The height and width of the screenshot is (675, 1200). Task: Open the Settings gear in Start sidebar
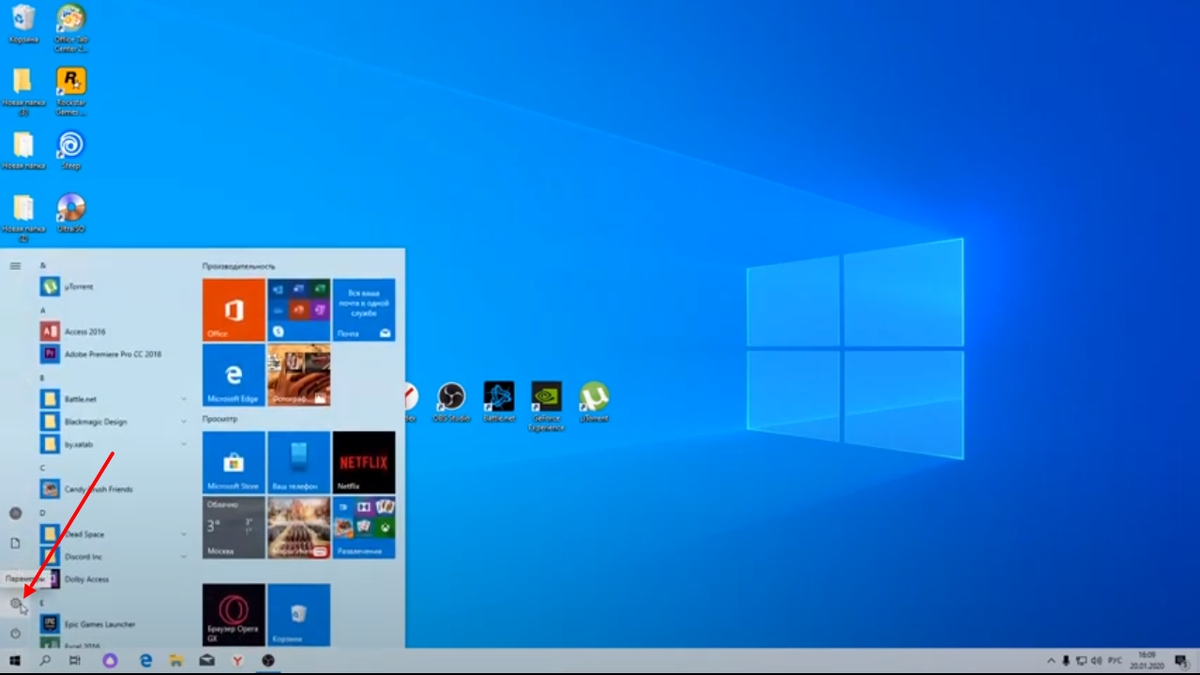click(15, 603)
